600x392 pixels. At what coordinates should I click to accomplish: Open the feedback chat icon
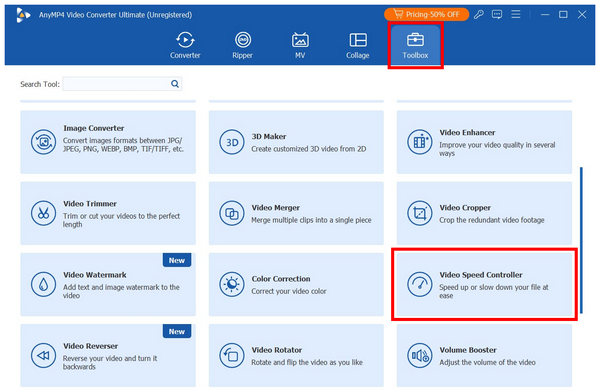[x=497, y=15]
